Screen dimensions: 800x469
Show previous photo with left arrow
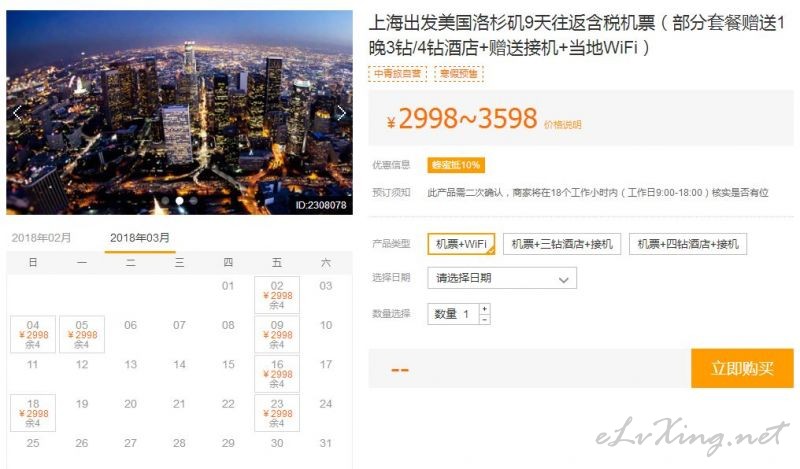[x=18, y=113]
